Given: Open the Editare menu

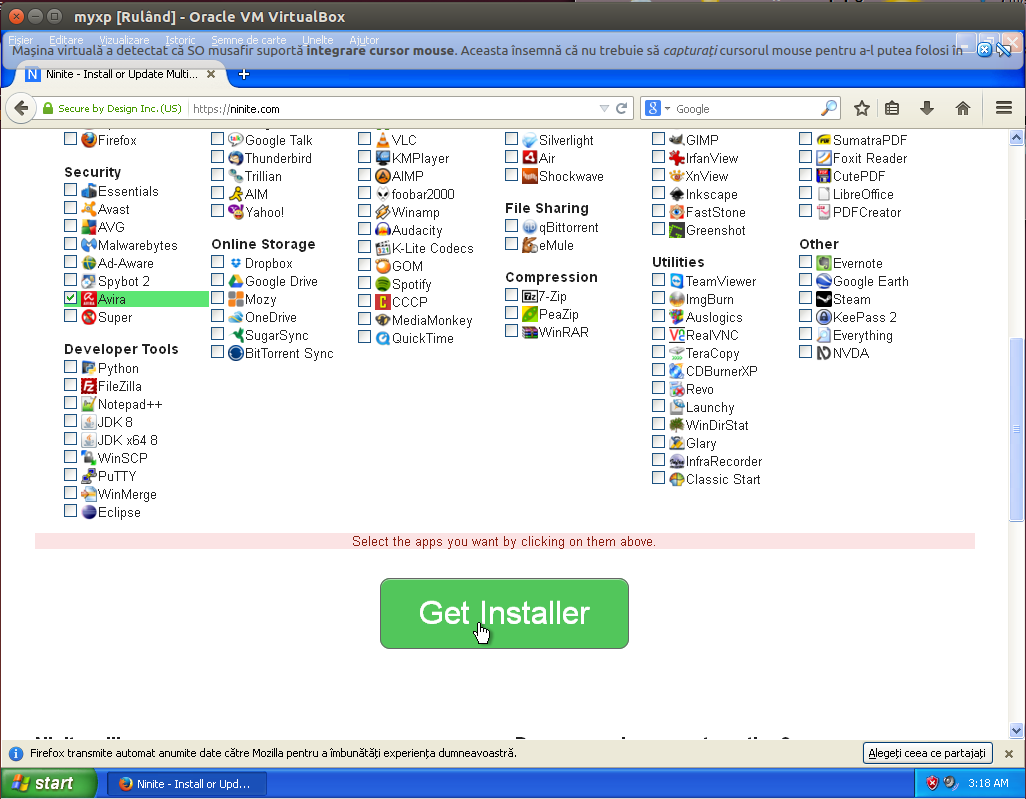Looking at the screenshot, I should coord(66,40).
